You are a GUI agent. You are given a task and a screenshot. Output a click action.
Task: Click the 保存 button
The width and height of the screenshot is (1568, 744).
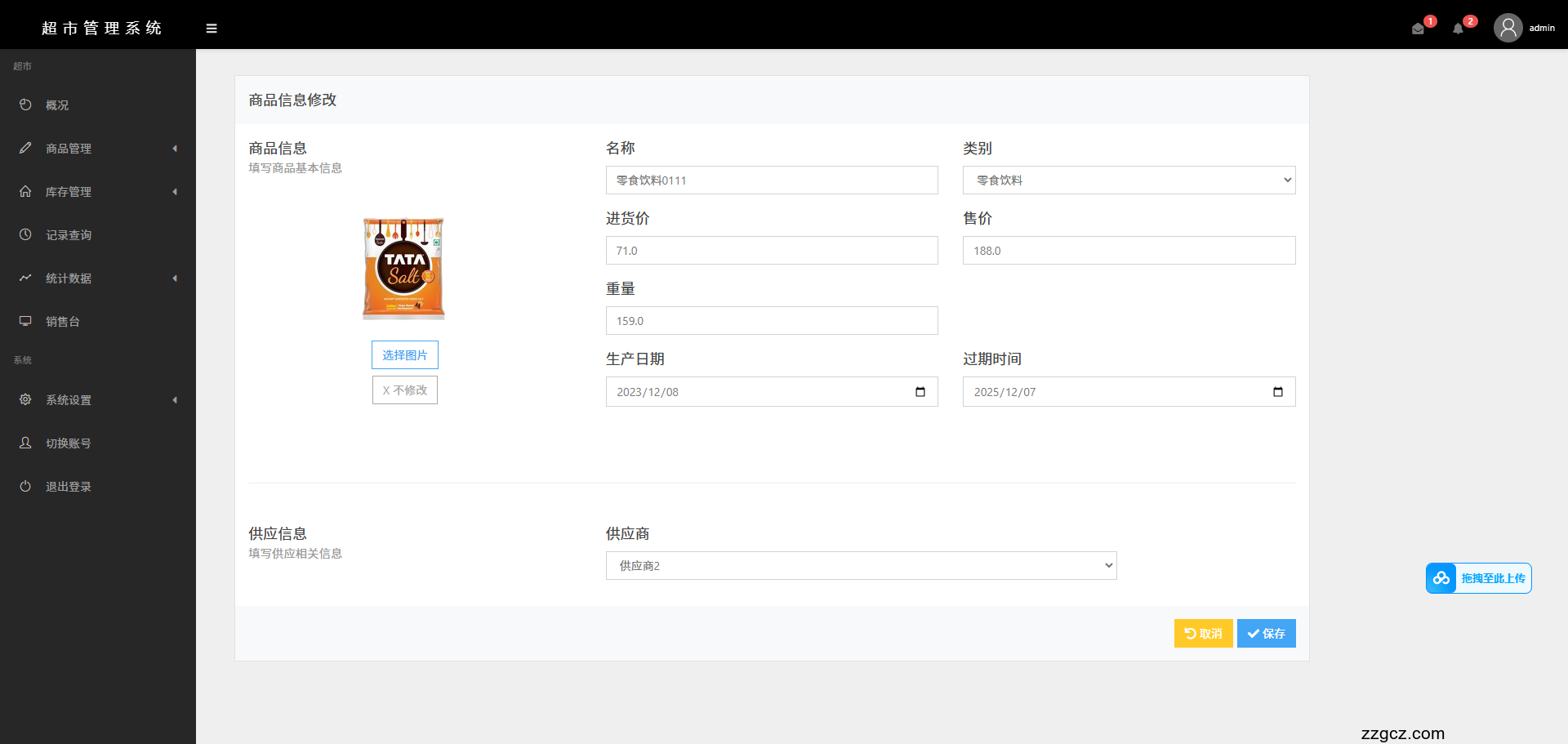(x=1266, y=634)
